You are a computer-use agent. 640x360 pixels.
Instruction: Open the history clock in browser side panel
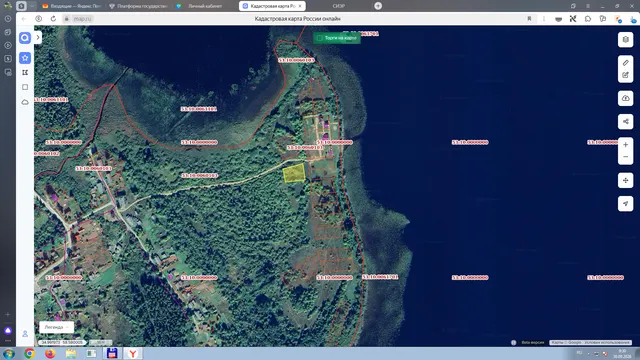[x=8, y=19]
